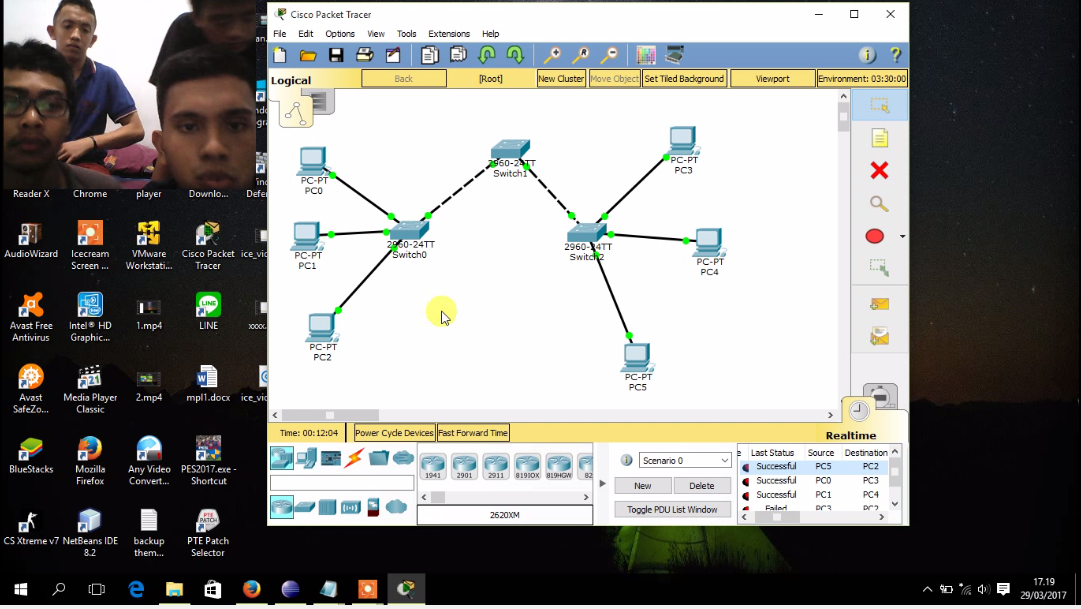Delete the current scenario with the Delete button
The image size is (1081, 609).
click(x=702, y=486)
